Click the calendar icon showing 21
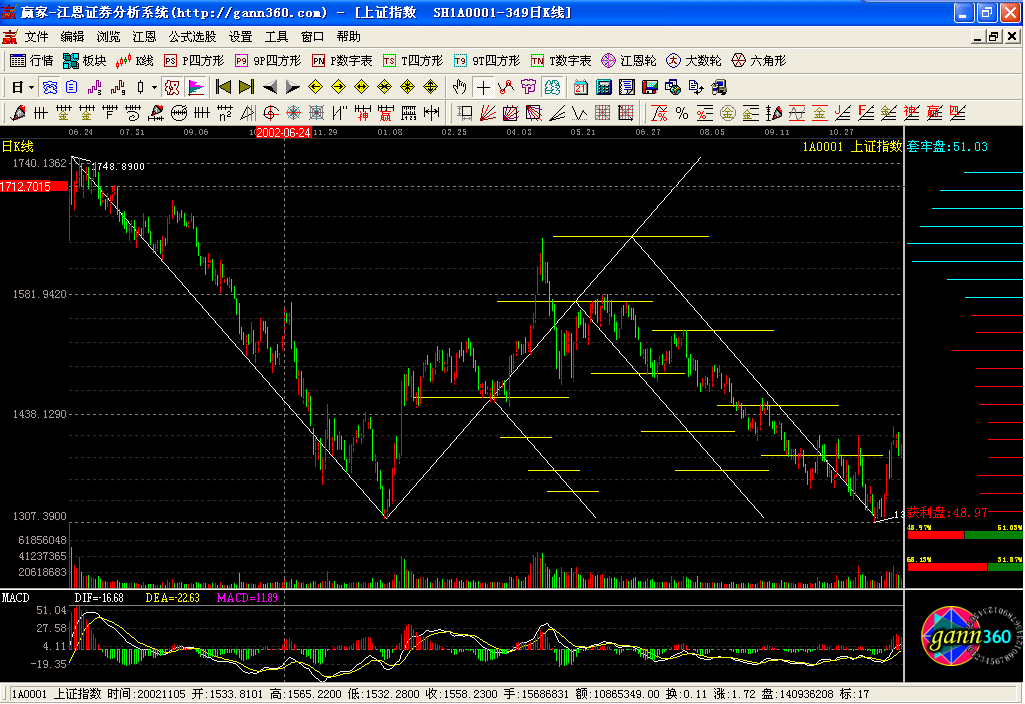The image size is (1025, 704). click(580, 87)
